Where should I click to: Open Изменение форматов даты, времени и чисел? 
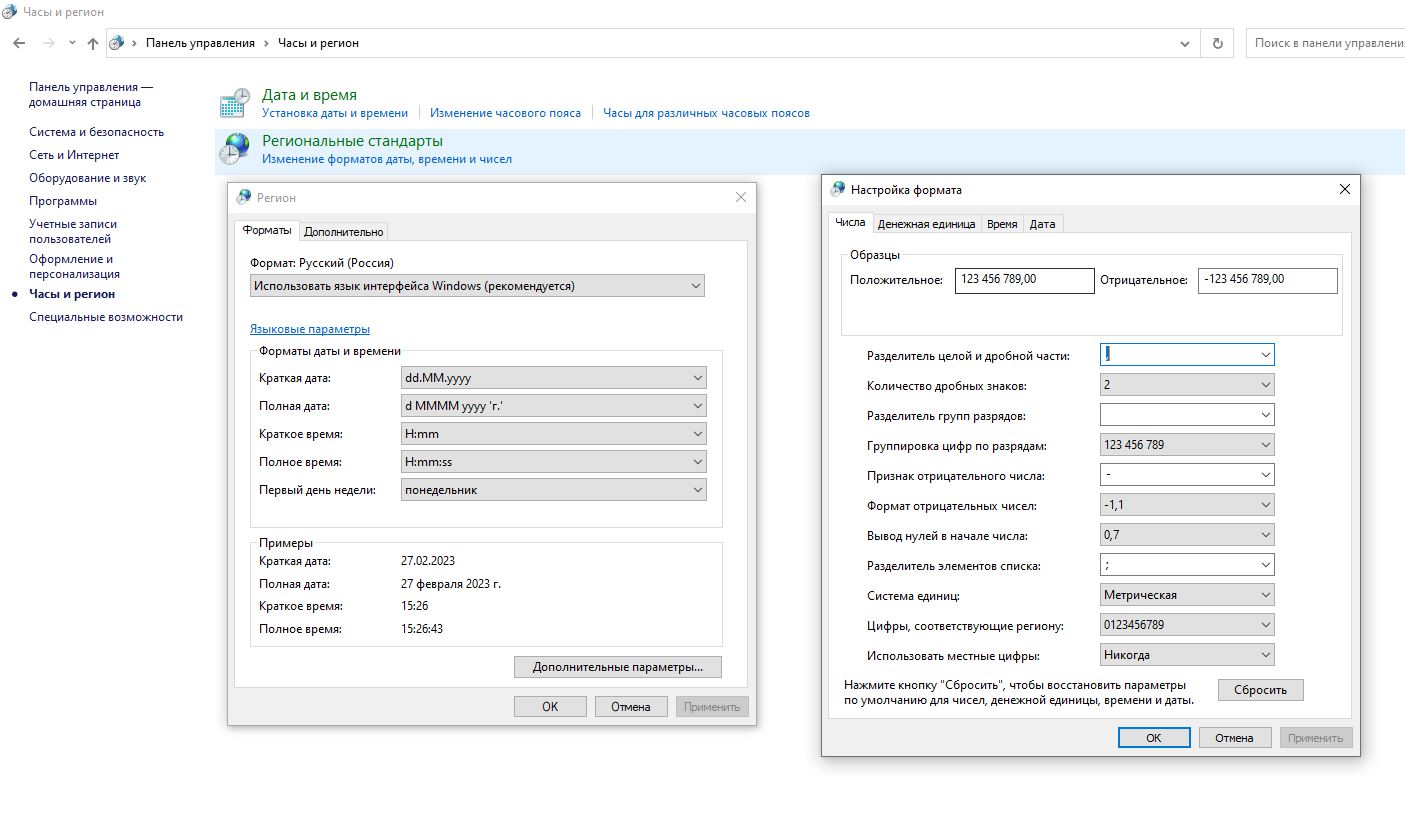[x=387, y=159]
